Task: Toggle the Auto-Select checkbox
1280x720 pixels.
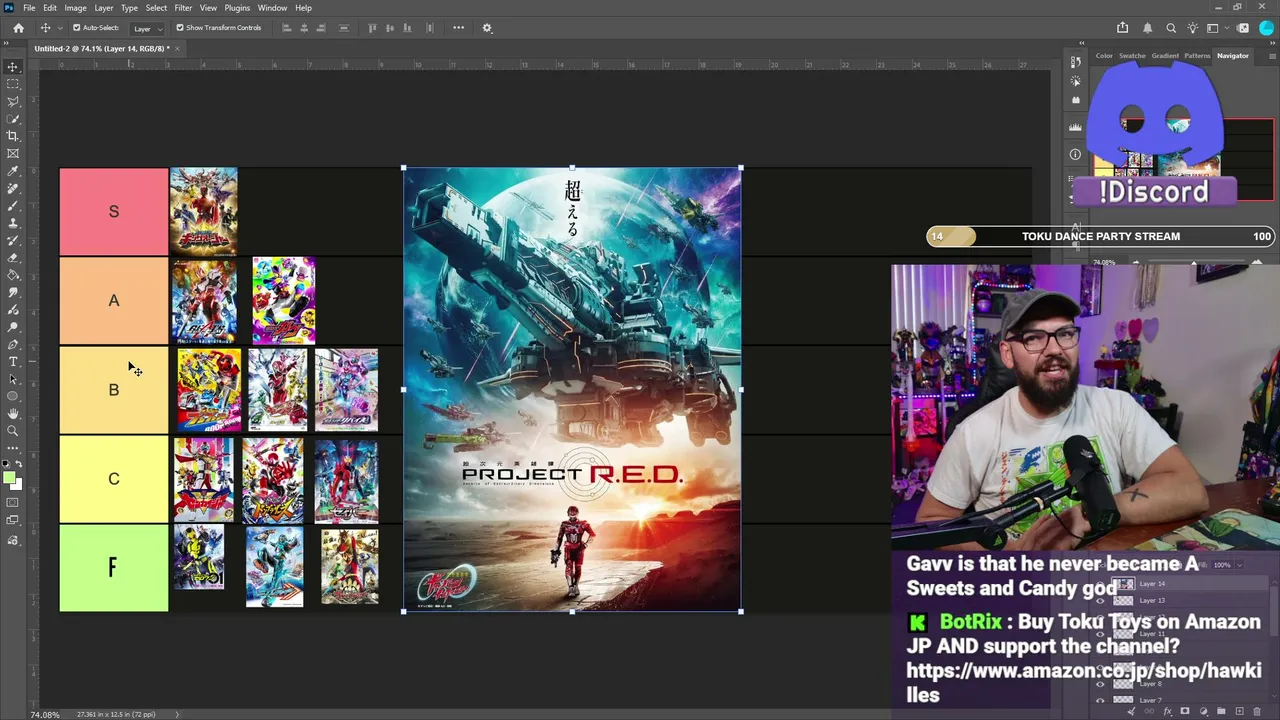Action: tap(77, 28)
